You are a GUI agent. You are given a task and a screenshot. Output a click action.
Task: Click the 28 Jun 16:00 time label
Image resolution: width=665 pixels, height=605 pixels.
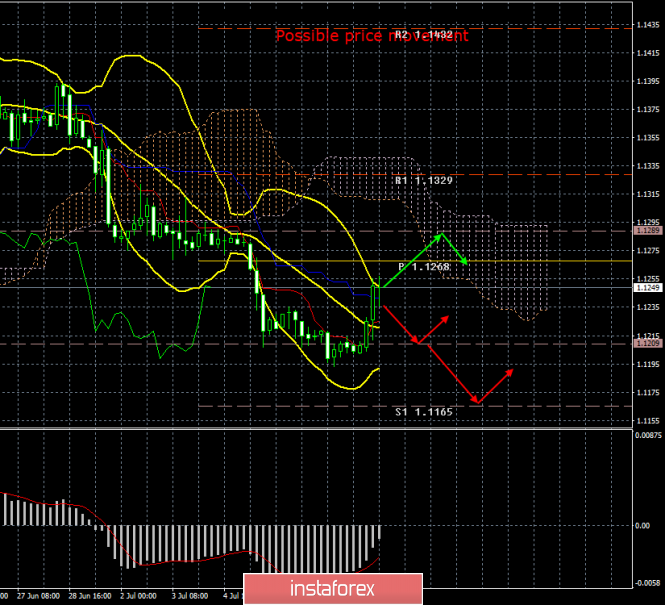pos(90,596)
